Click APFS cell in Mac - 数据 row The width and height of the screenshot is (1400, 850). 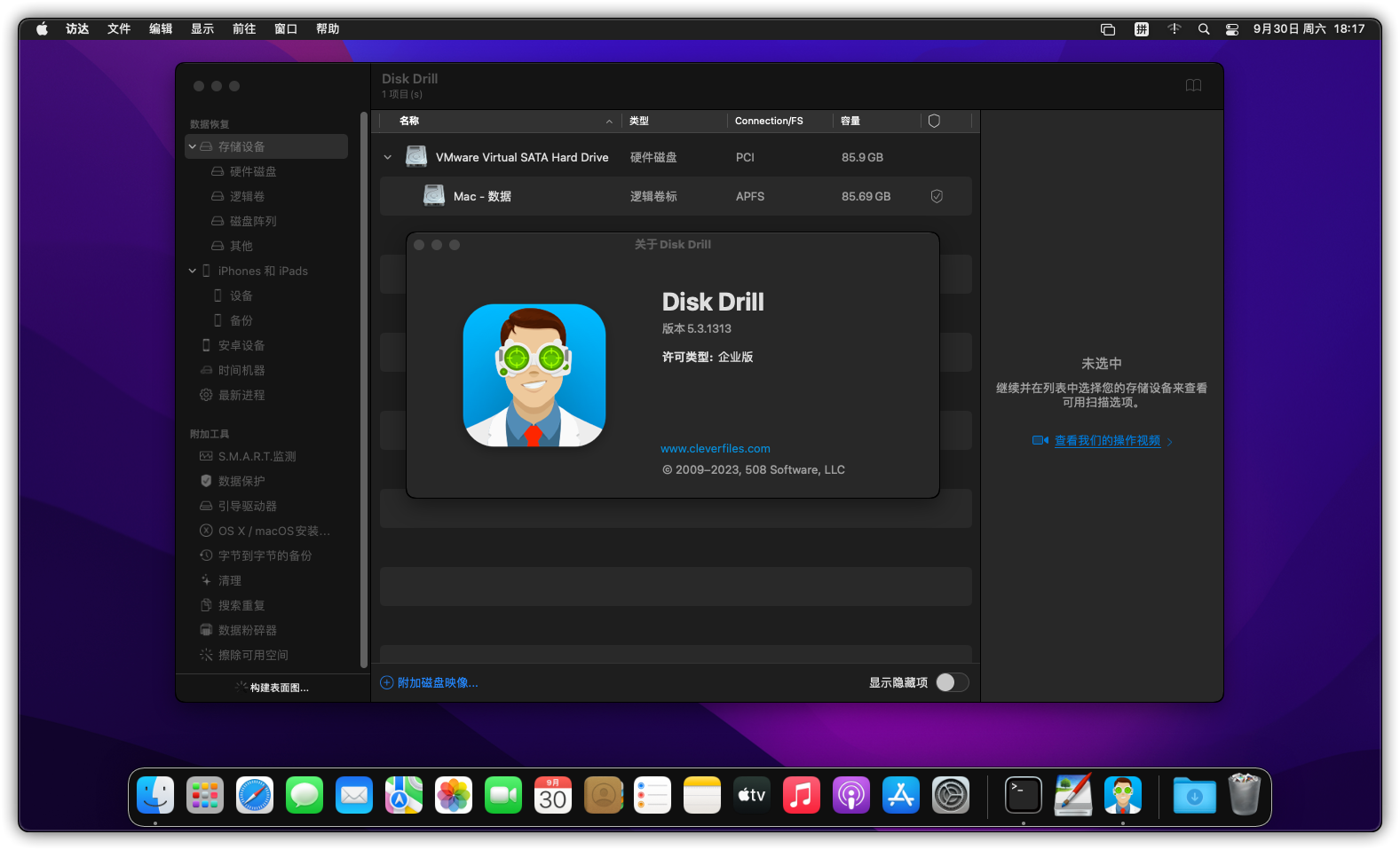coord(750,196)
